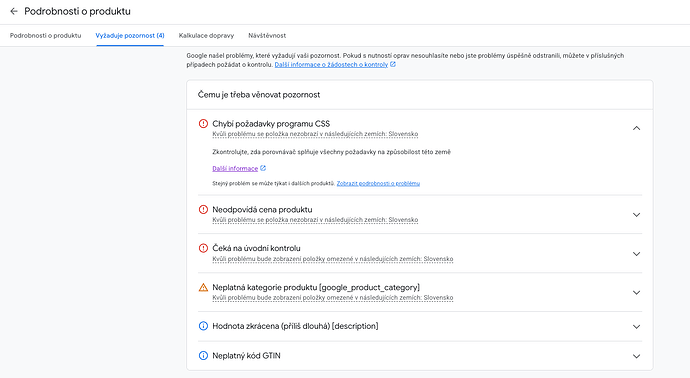Screen dimensions: 690x378
Task: Click red error icon for Čeká na úvodní kontrolu
Action: [203, 248]
